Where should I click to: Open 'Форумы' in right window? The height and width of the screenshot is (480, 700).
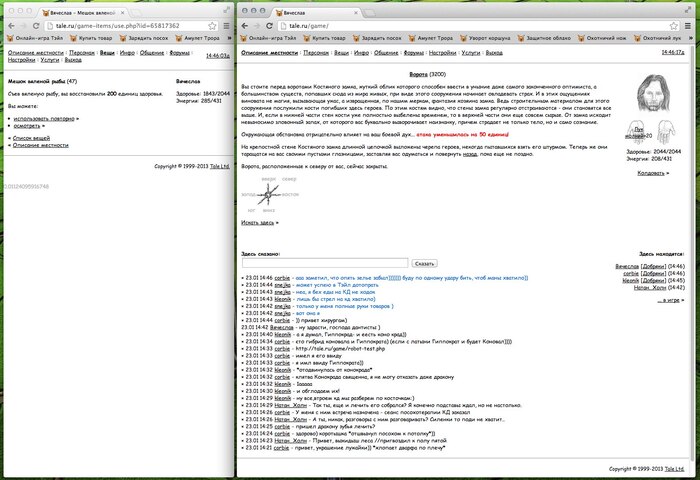click(414, 53)
